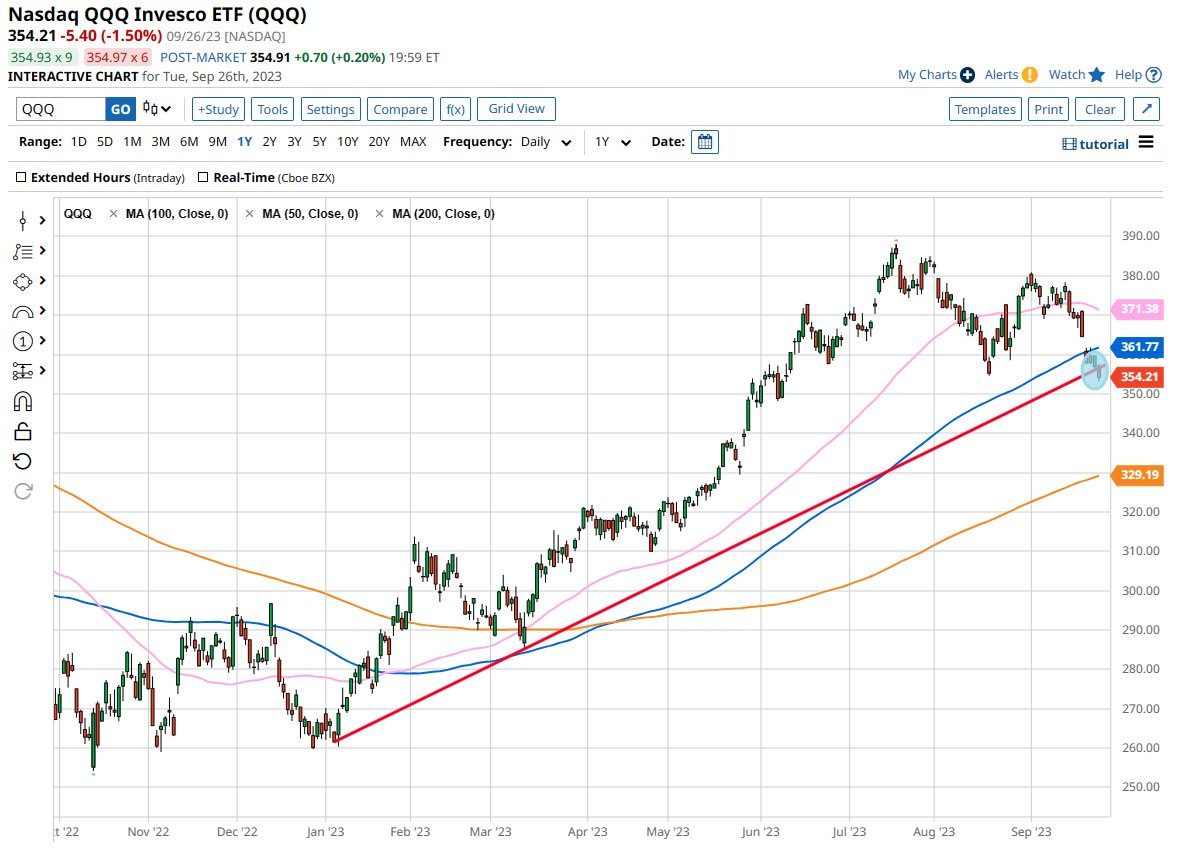Click the pink 371.38 MA price label
The height and width of the screenshot is (857, 1181).
[1138, 309]
